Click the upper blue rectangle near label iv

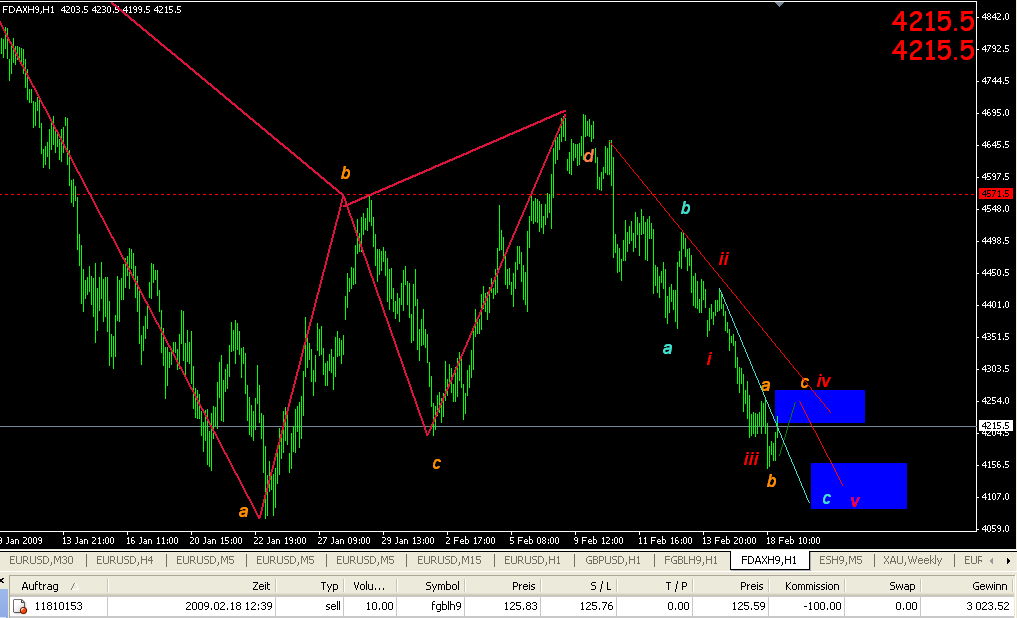820,407
